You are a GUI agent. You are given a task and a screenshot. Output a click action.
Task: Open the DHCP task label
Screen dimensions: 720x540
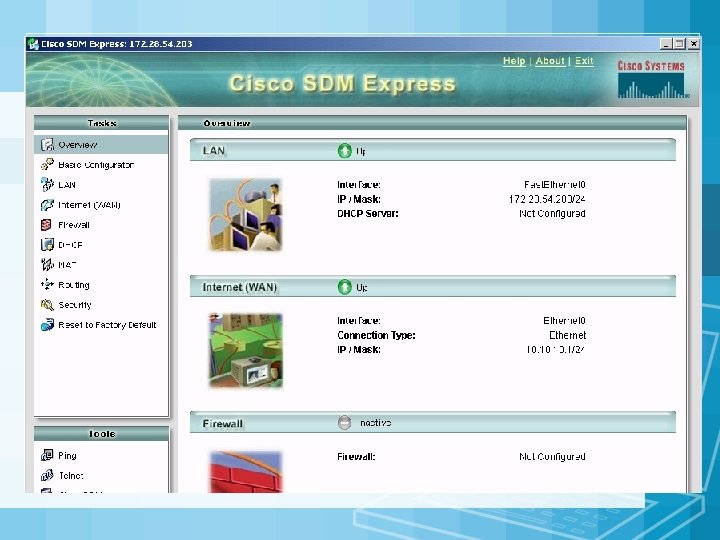point(70,245)
